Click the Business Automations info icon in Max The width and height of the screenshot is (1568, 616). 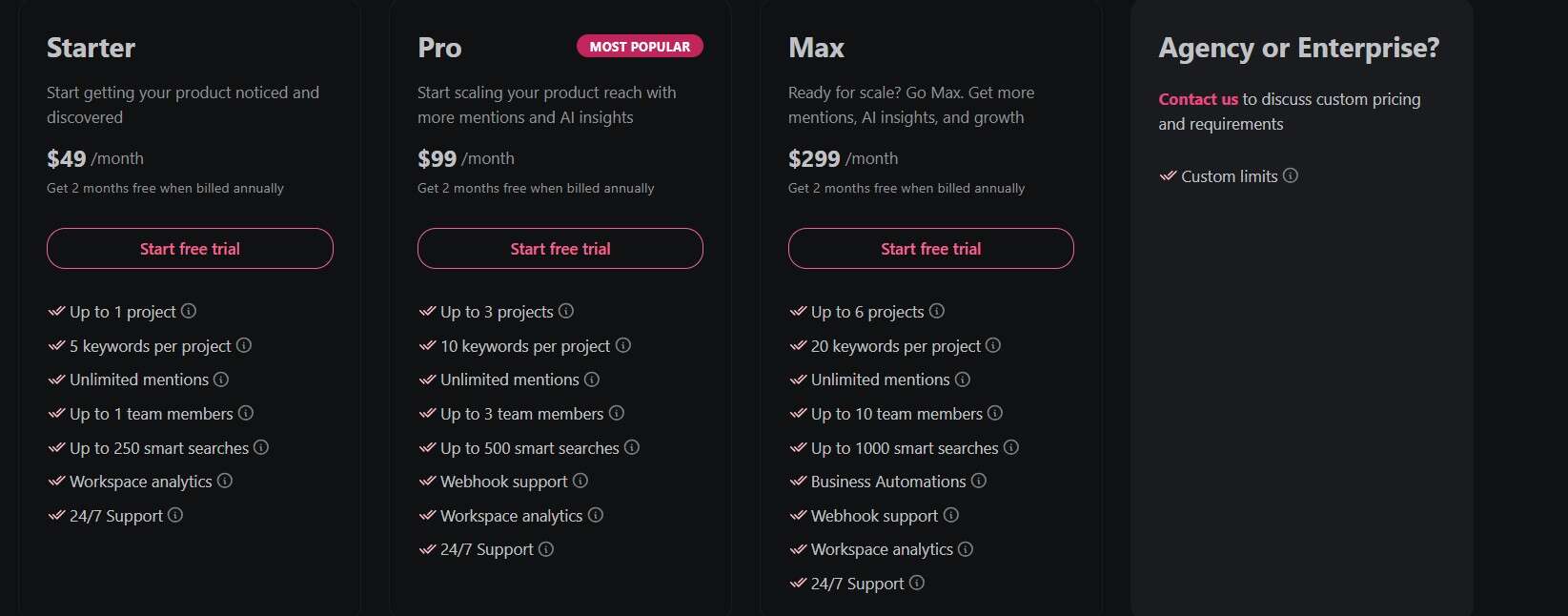(x=979, y=483)
